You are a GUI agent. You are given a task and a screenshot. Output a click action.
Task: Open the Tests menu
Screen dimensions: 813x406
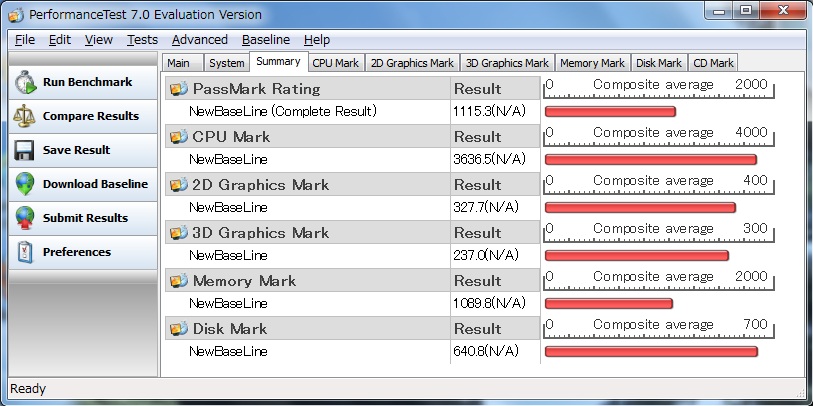pyautogui.click(x=143, y=40)
